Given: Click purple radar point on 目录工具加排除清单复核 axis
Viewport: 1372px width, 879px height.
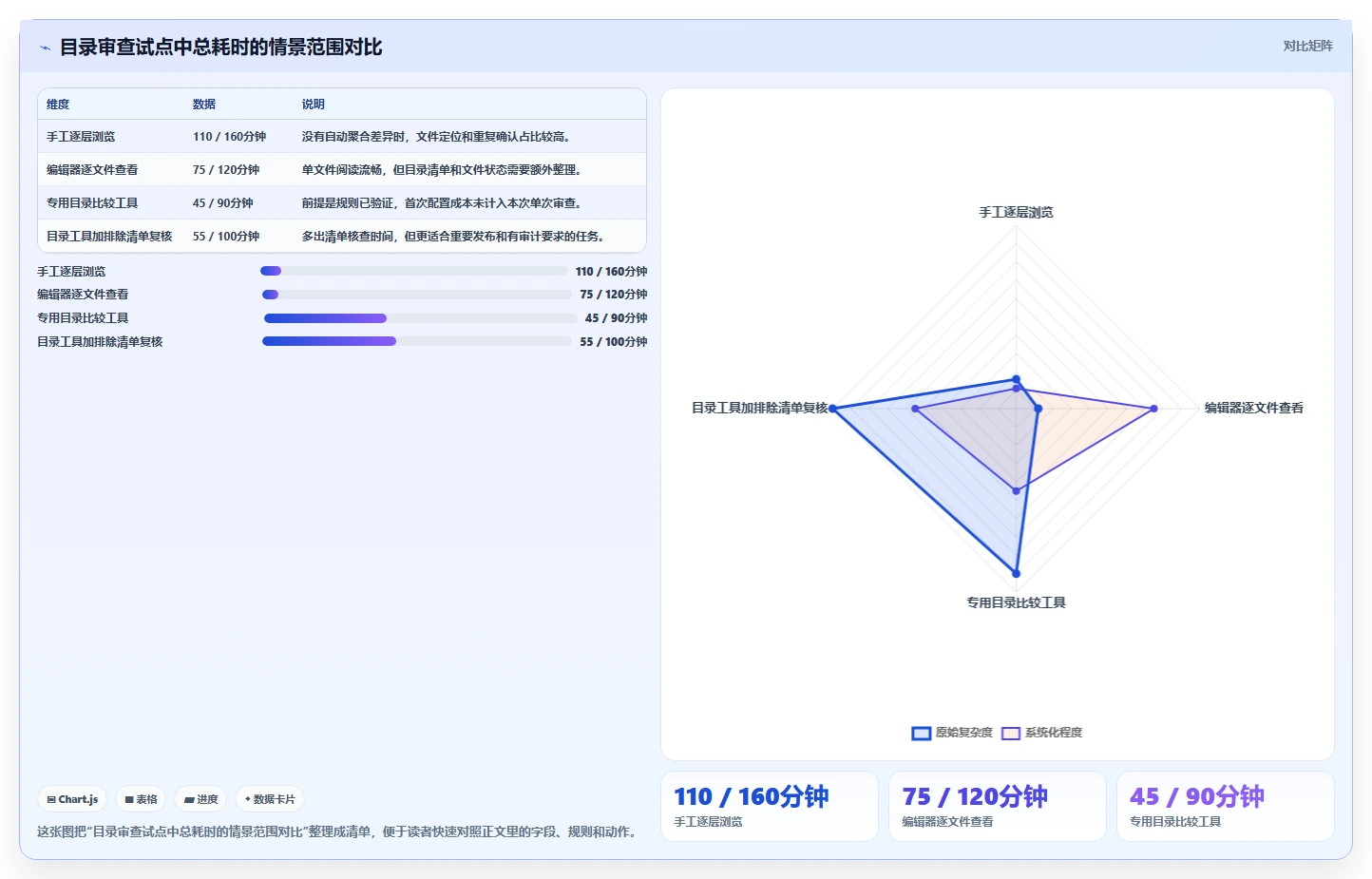Looking at the screenshot, I should tap(915, 409).
